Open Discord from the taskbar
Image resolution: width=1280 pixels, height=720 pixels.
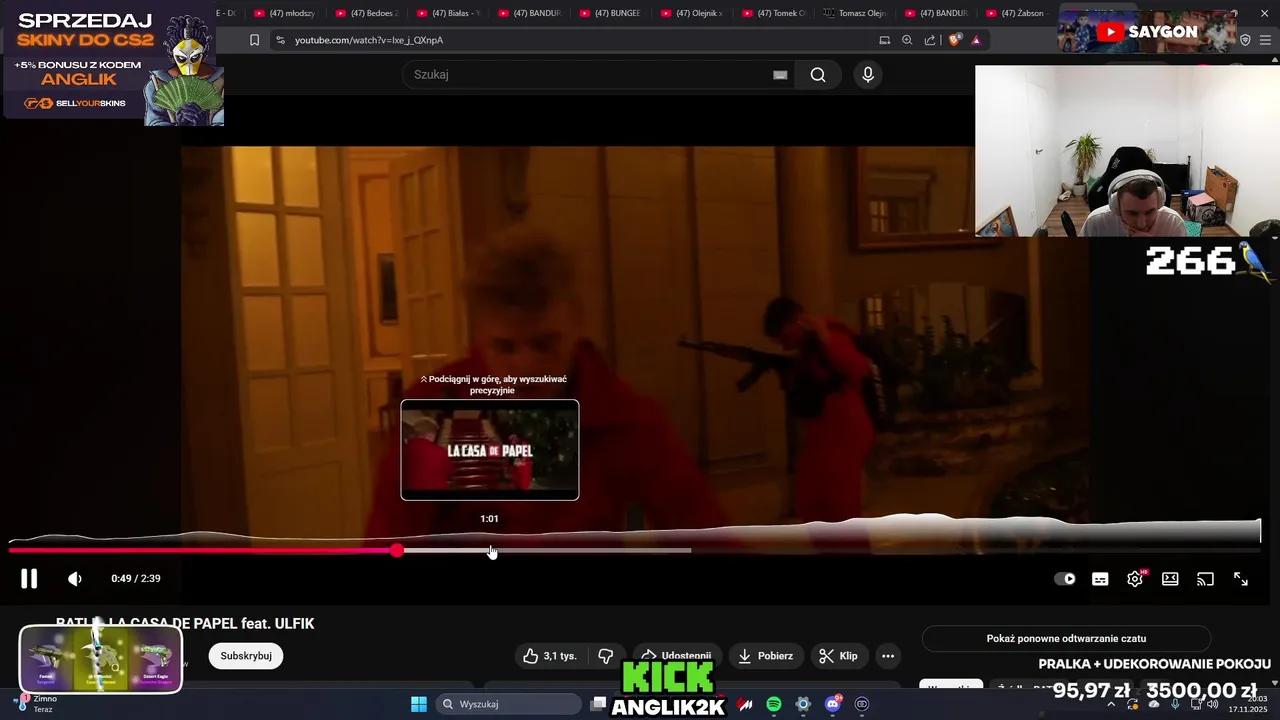[832, 704]
